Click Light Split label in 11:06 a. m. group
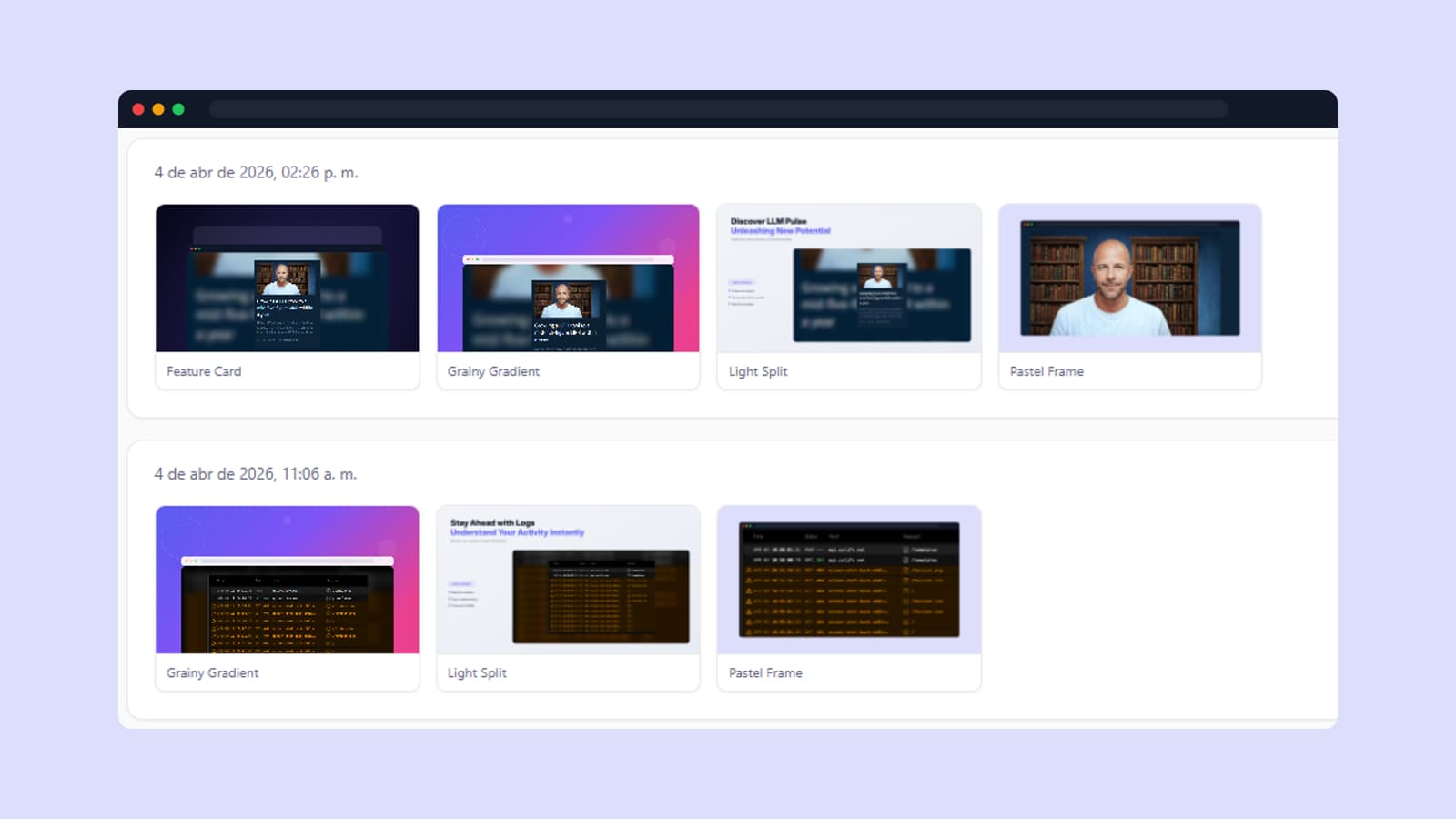The width and height of the screenshot is (1456, 819). (x=477, y=672)
